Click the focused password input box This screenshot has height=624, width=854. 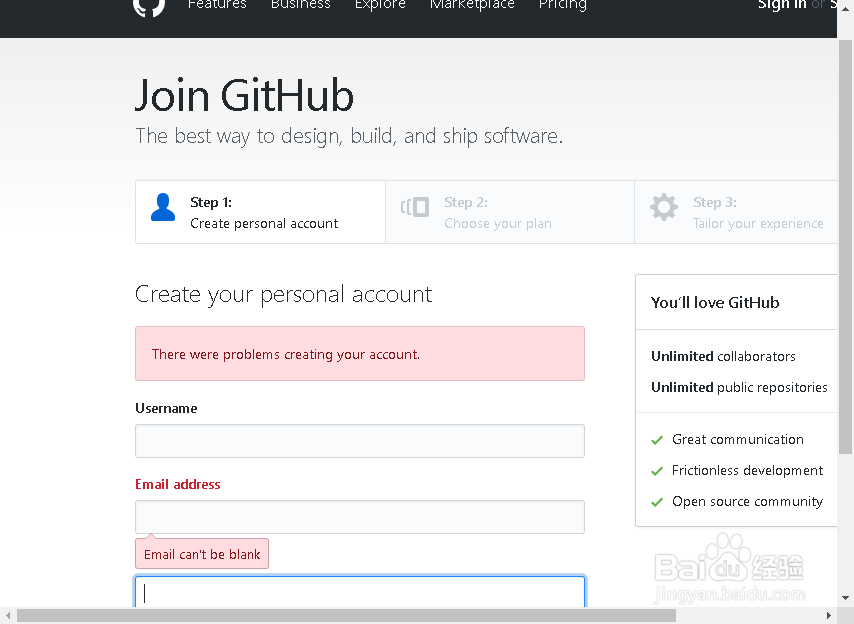360,592
